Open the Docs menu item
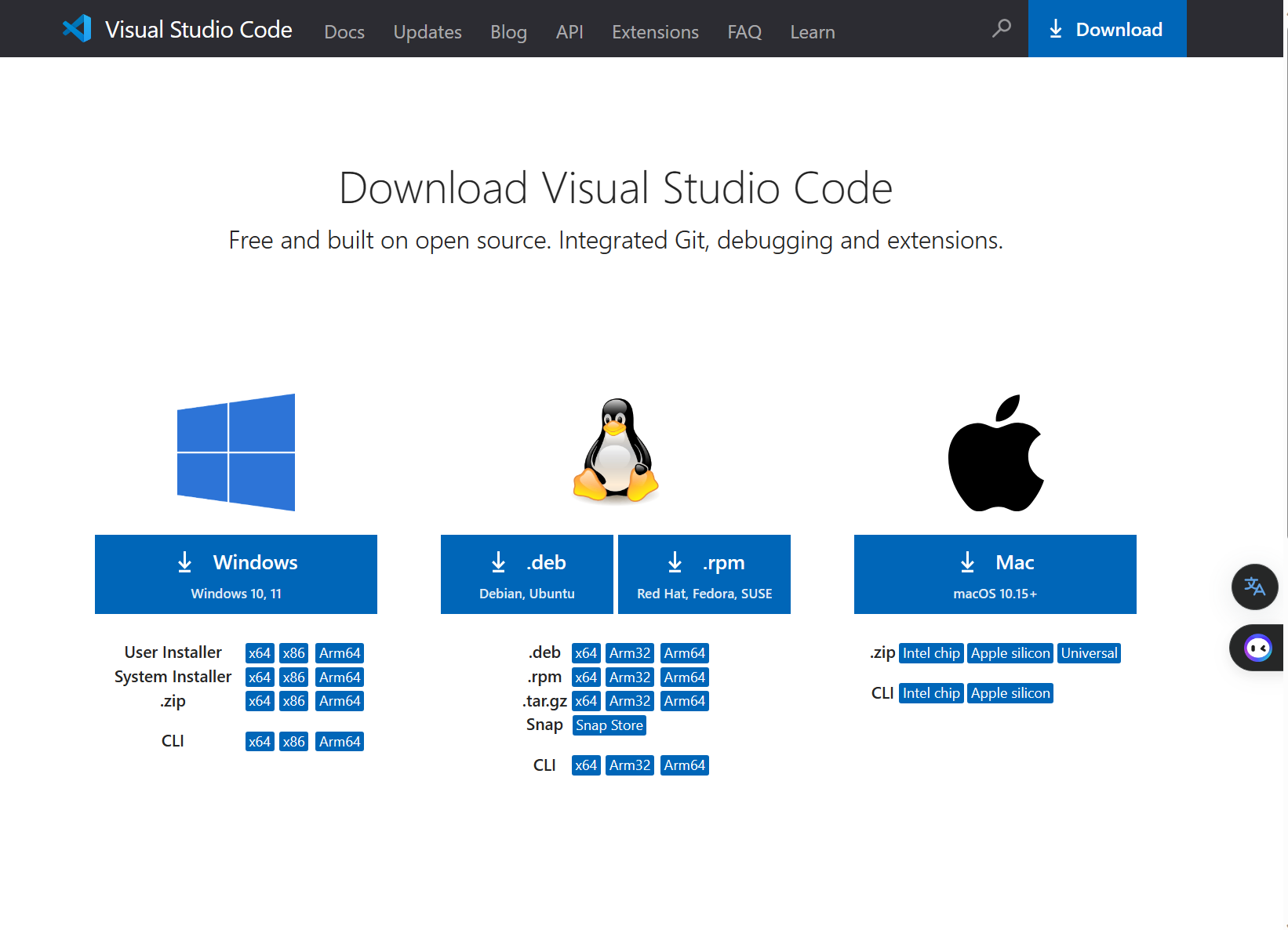This screenshot has width=1288, height=930. (x=344, y=32)
